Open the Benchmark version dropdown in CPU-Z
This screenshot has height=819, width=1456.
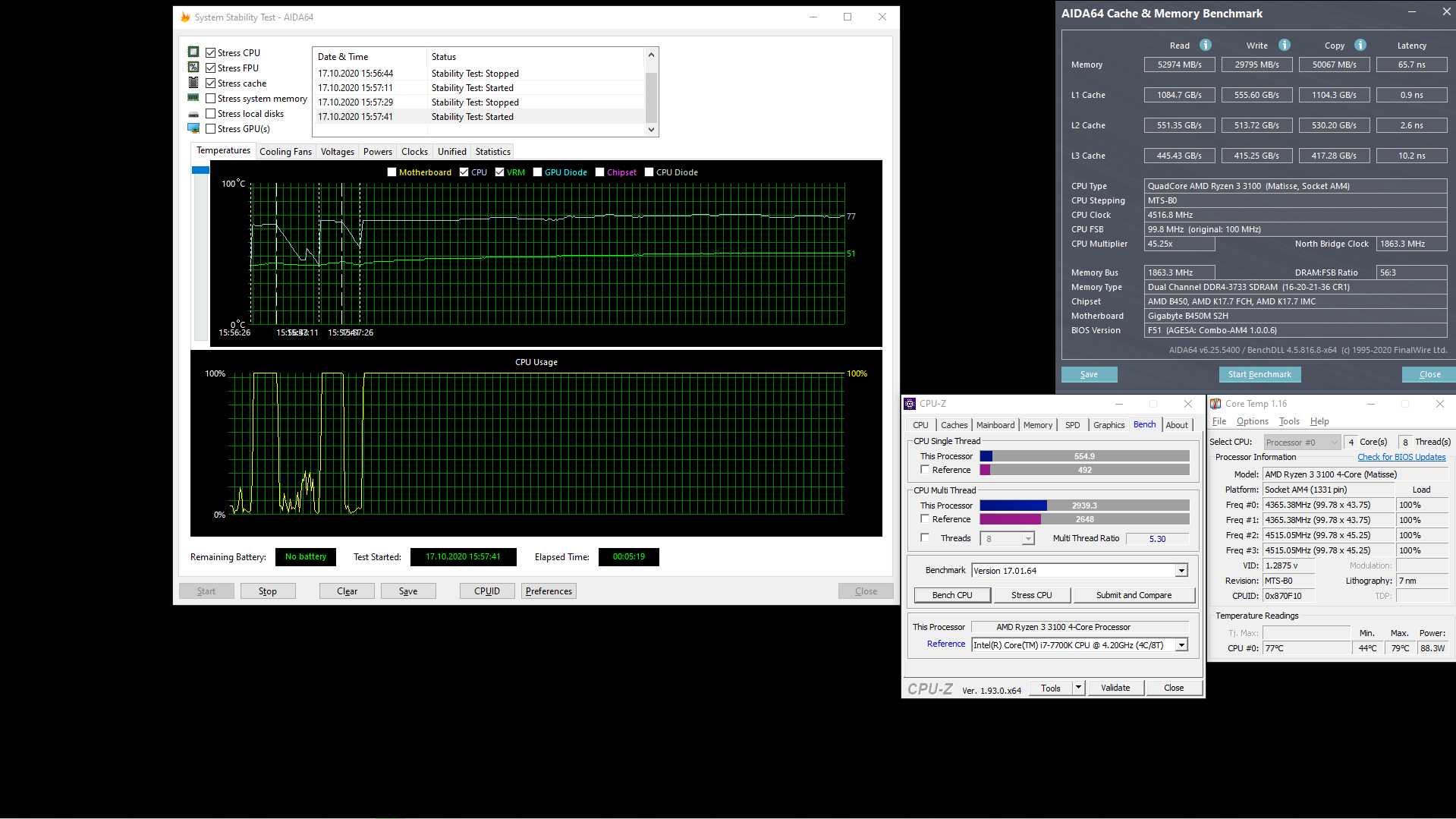coord(1181,571)
